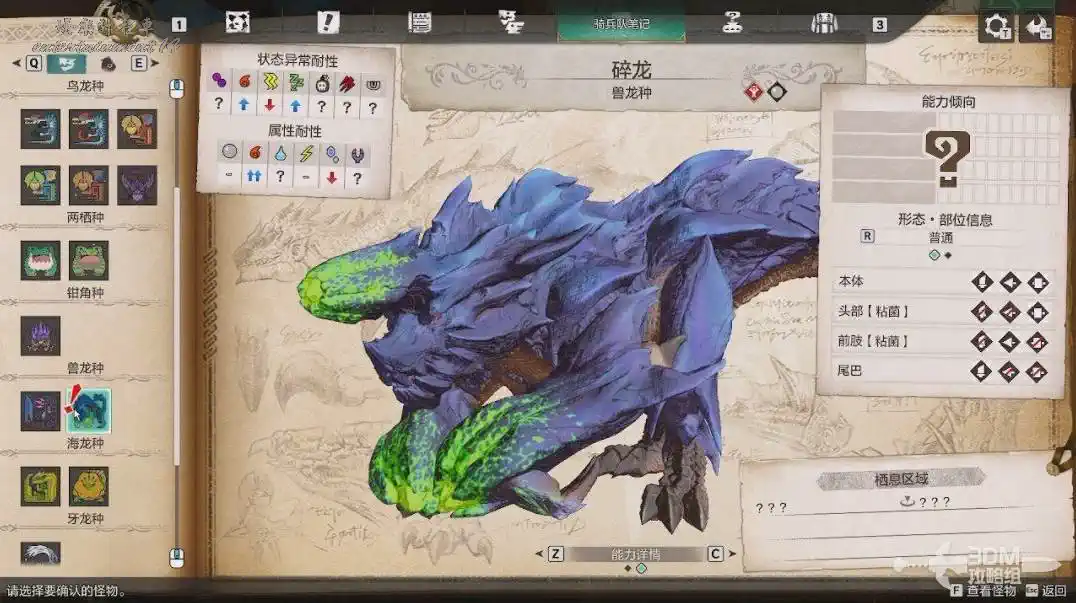Switch to the small monster category tab
The width and height of the screenshot is (1076, 603).
coord(108,64)
